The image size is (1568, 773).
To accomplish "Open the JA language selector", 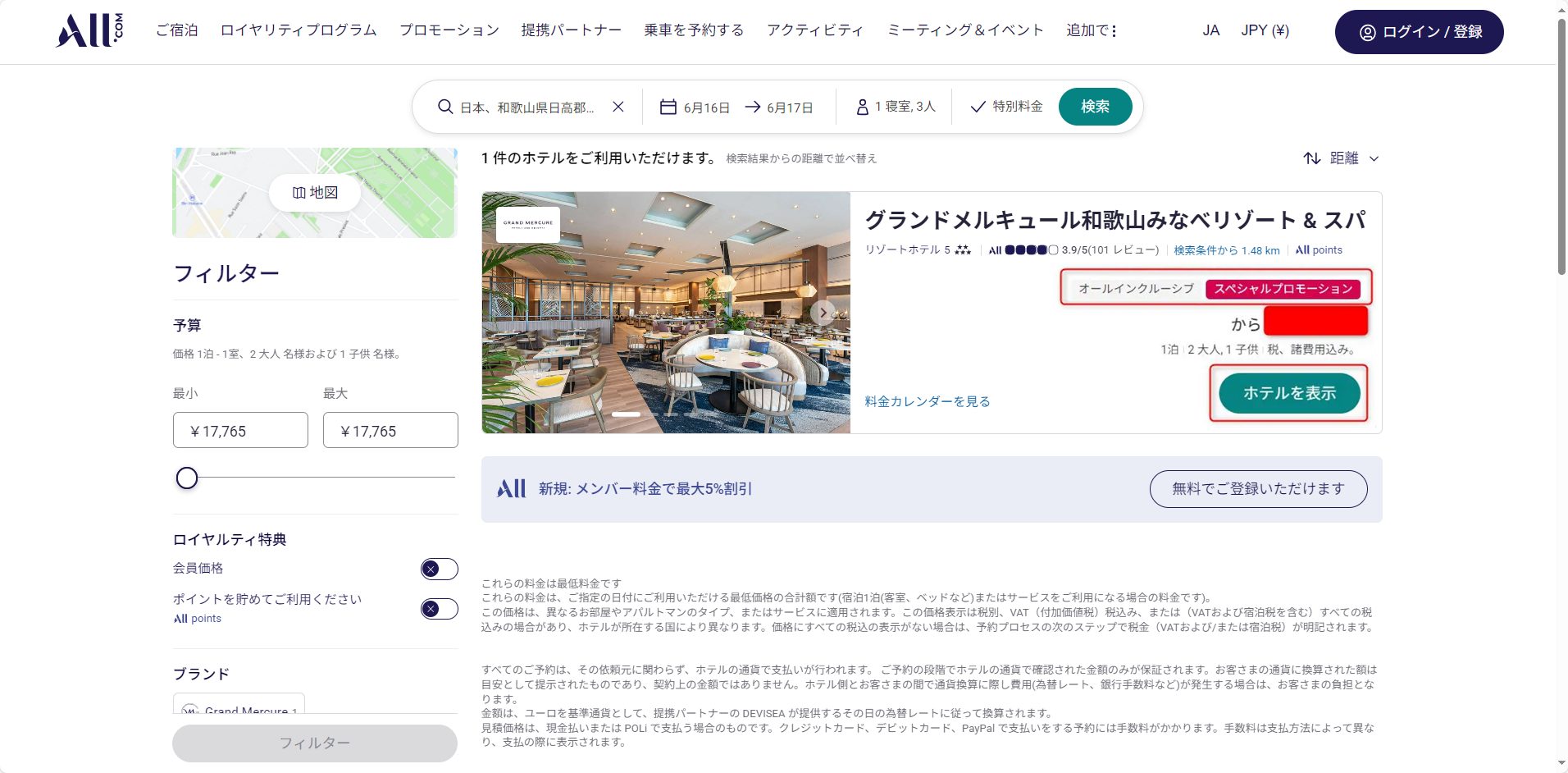I will tap(1210, 30).
